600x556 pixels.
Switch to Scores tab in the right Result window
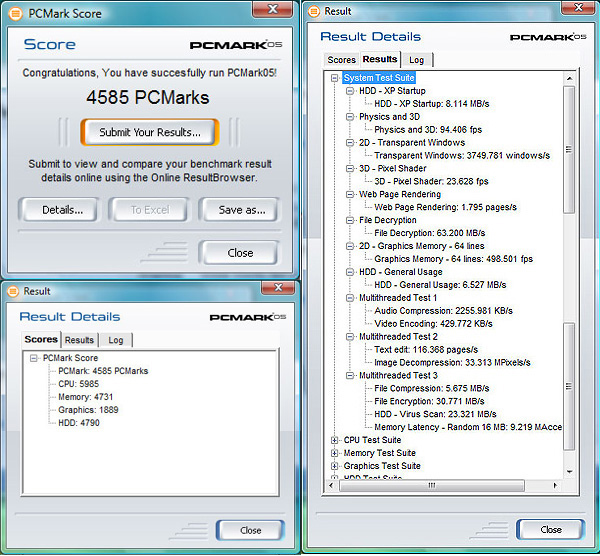click(x=341, y=60)
